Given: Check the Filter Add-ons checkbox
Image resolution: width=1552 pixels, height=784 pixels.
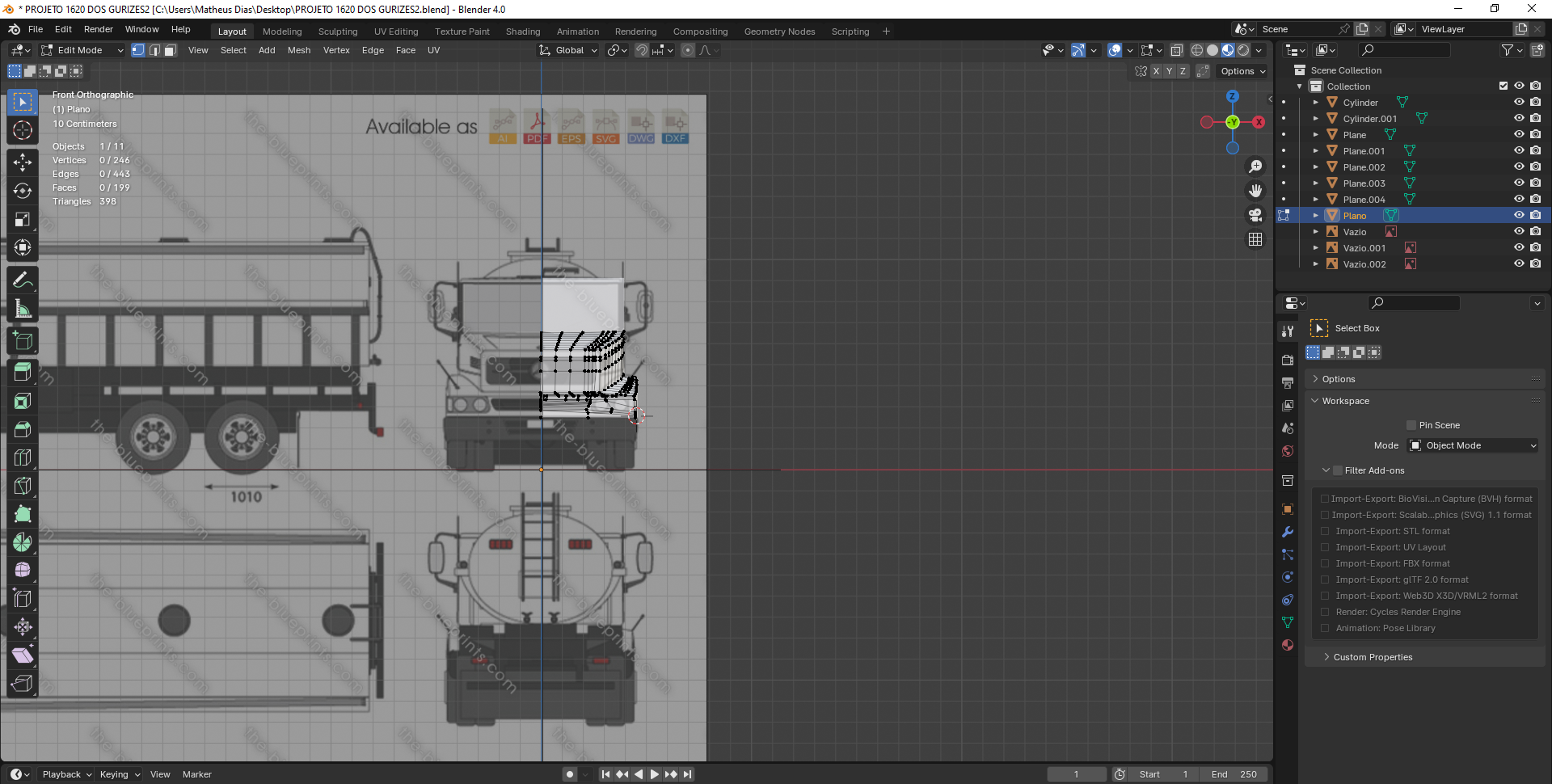Looking at the screenshot, I should (x=1338, y=470).
